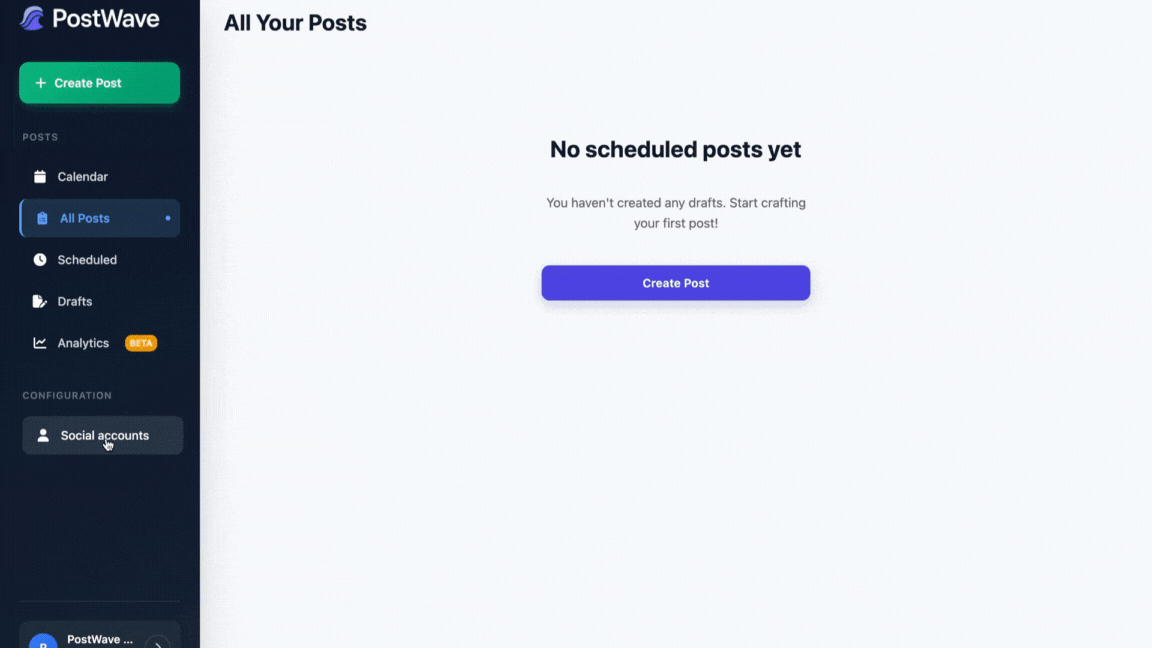Go to the Scheduled posts page

pos(87,260)
